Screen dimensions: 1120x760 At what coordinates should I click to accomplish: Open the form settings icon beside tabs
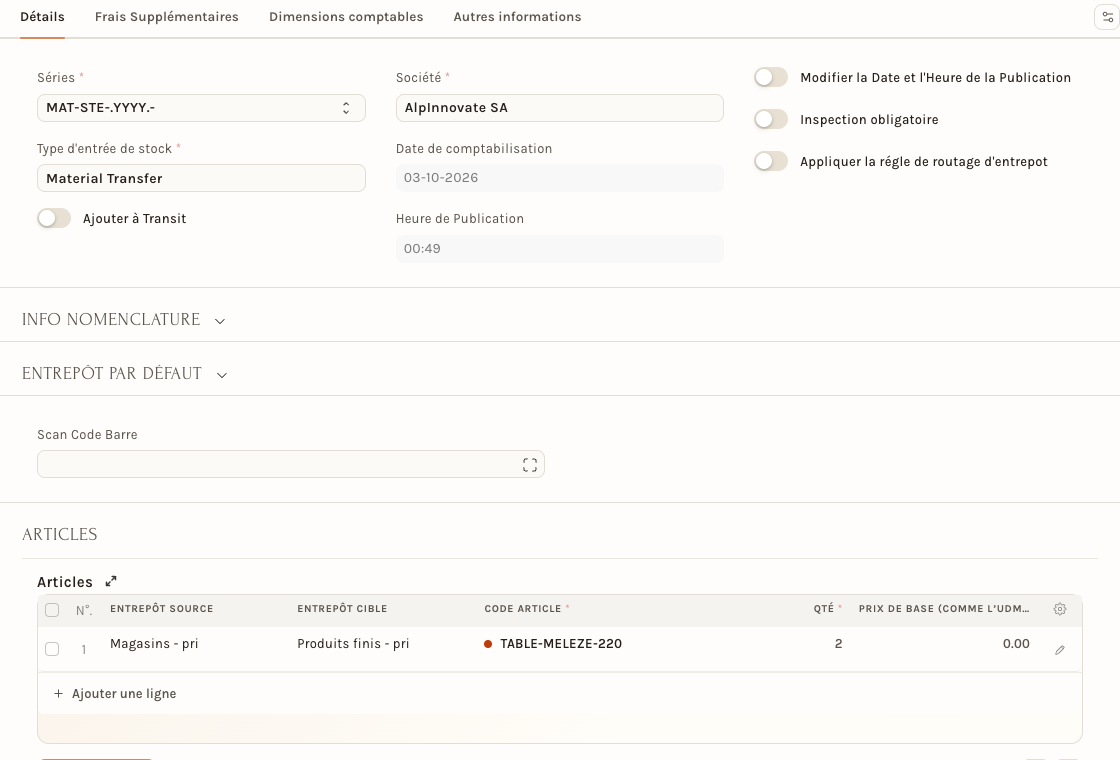[1107, 17]
